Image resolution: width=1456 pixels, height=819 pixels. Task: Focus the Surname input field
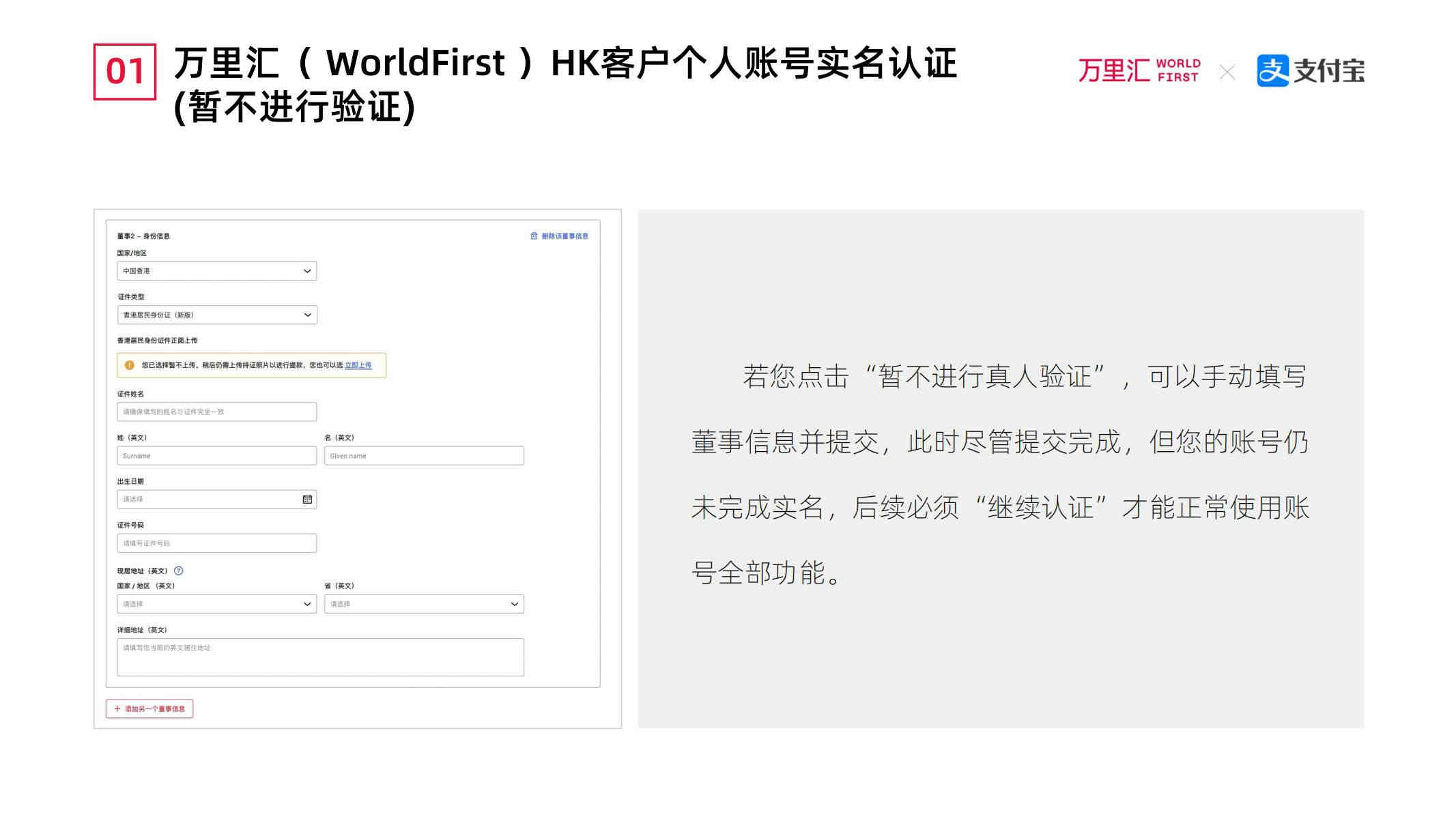click(x=217, y=455)
